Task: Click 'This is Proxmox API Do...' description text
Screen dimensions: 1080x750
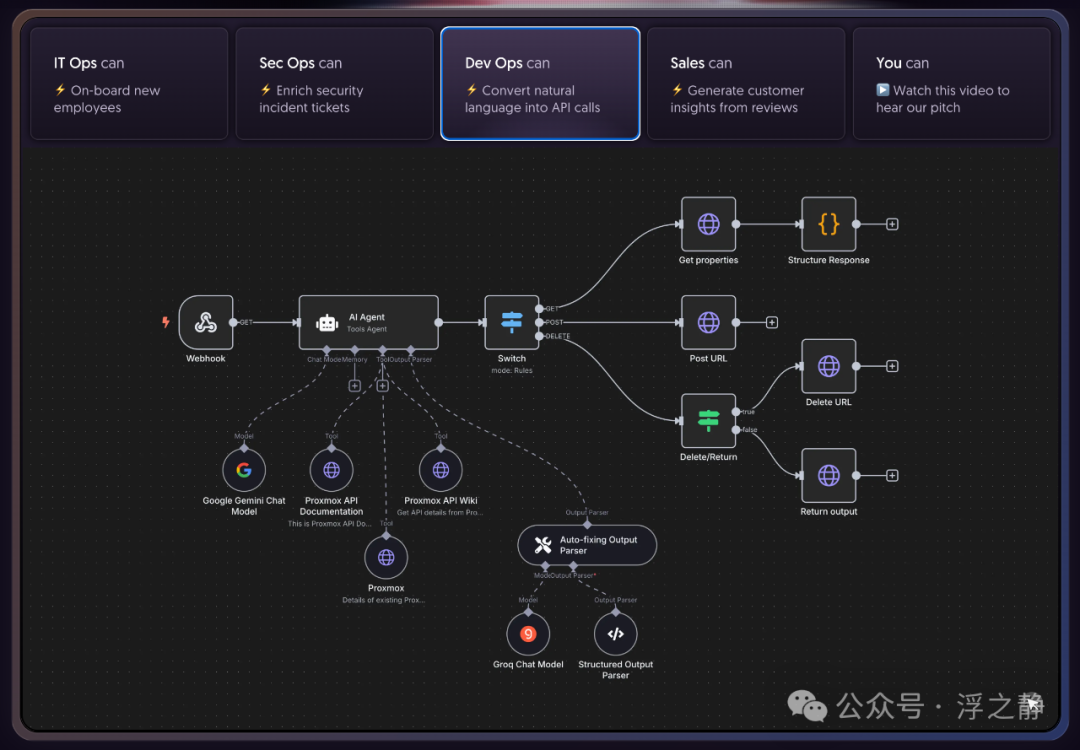Action: [x=329, y=523]
